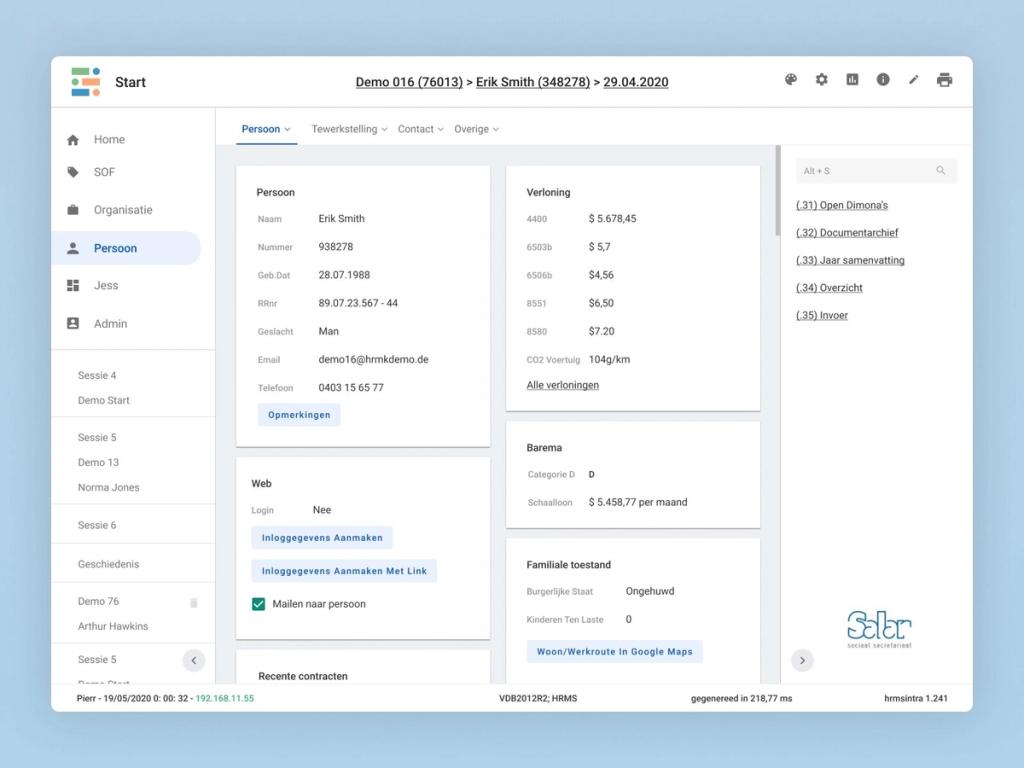Open Arthur Hawkins in history list

[113, 626]
